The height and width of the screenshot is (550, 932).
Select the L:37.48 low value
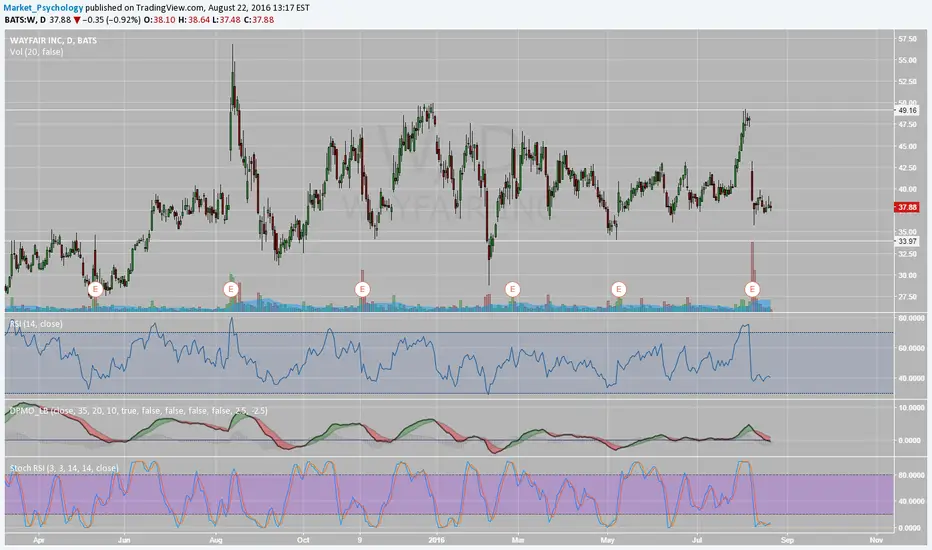tap(226, 20)
